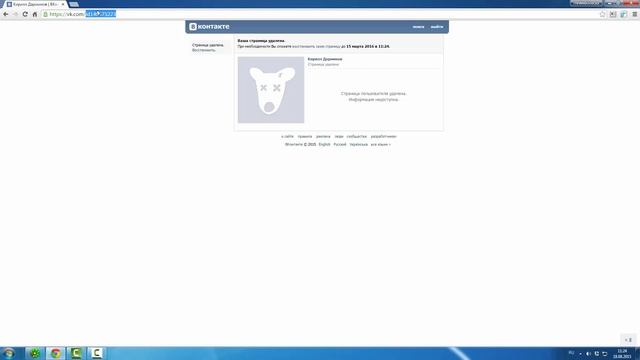The image size is (640, 360).
Task: Click the выйти logout link
Action: pos(437,27)
